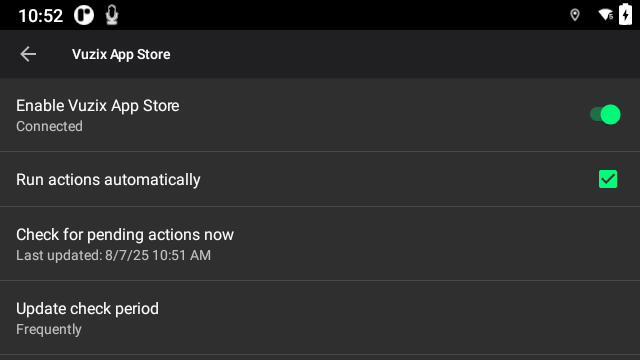Tap the Connected status text
This screenshot has height=360, width=640.
pos(49,126)
